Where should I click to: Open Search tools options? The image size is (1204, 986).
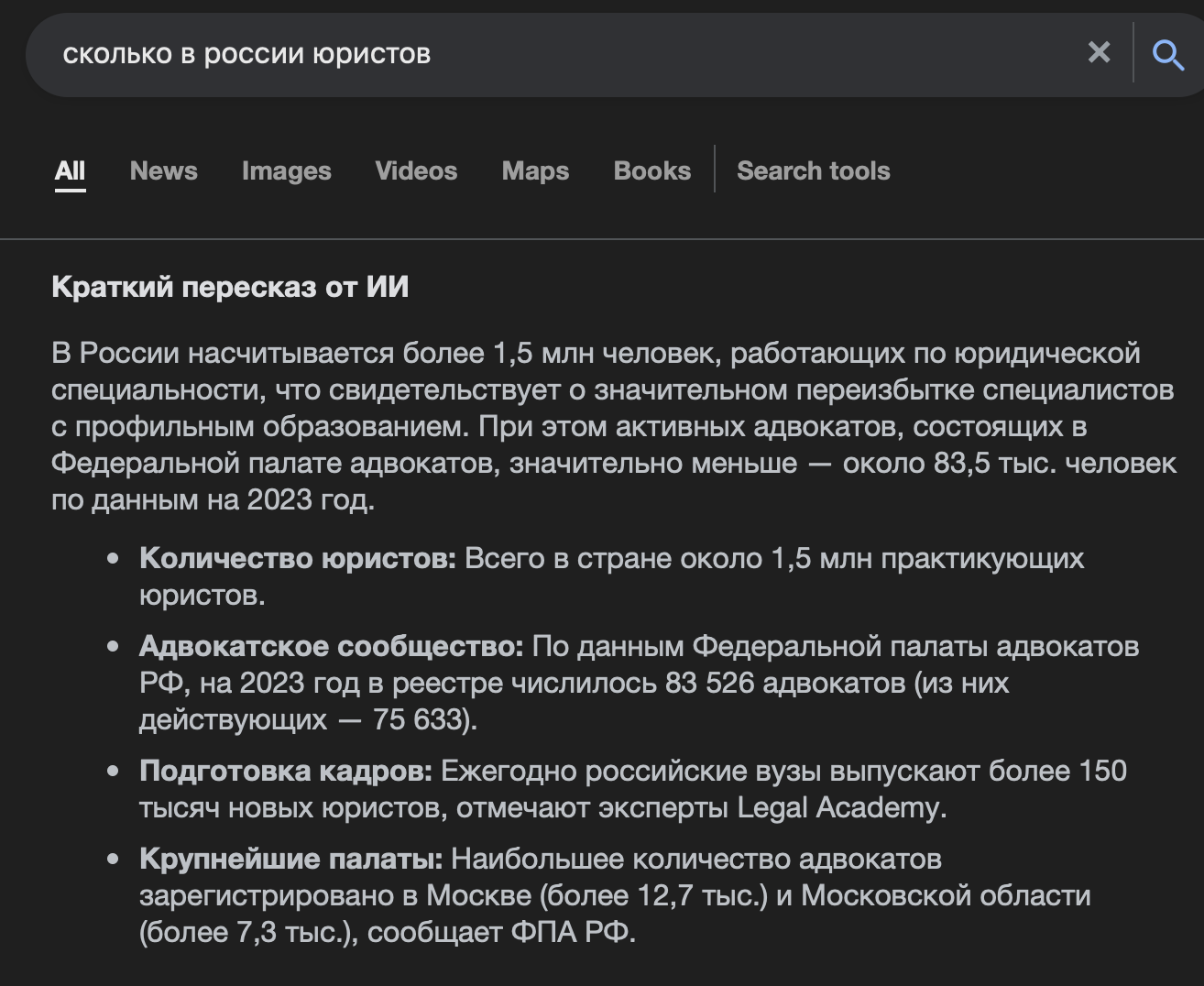[813, 170]
